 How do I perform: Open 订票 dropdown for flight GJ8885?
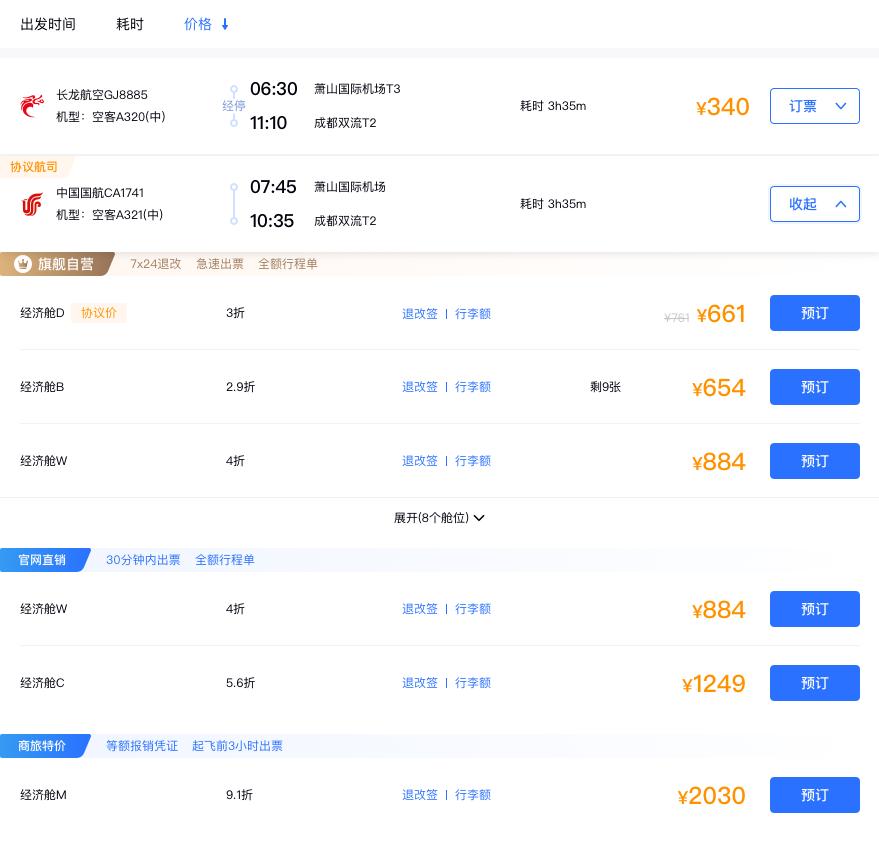(815, 106)
